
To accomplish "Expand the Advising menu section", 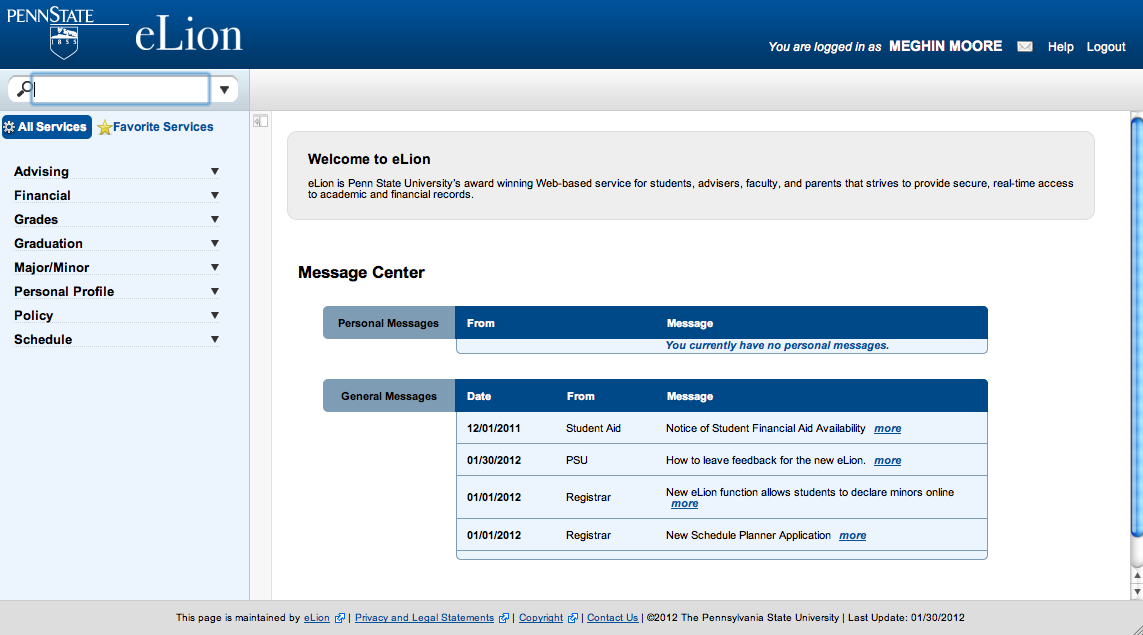I will [x=214, y=171].
